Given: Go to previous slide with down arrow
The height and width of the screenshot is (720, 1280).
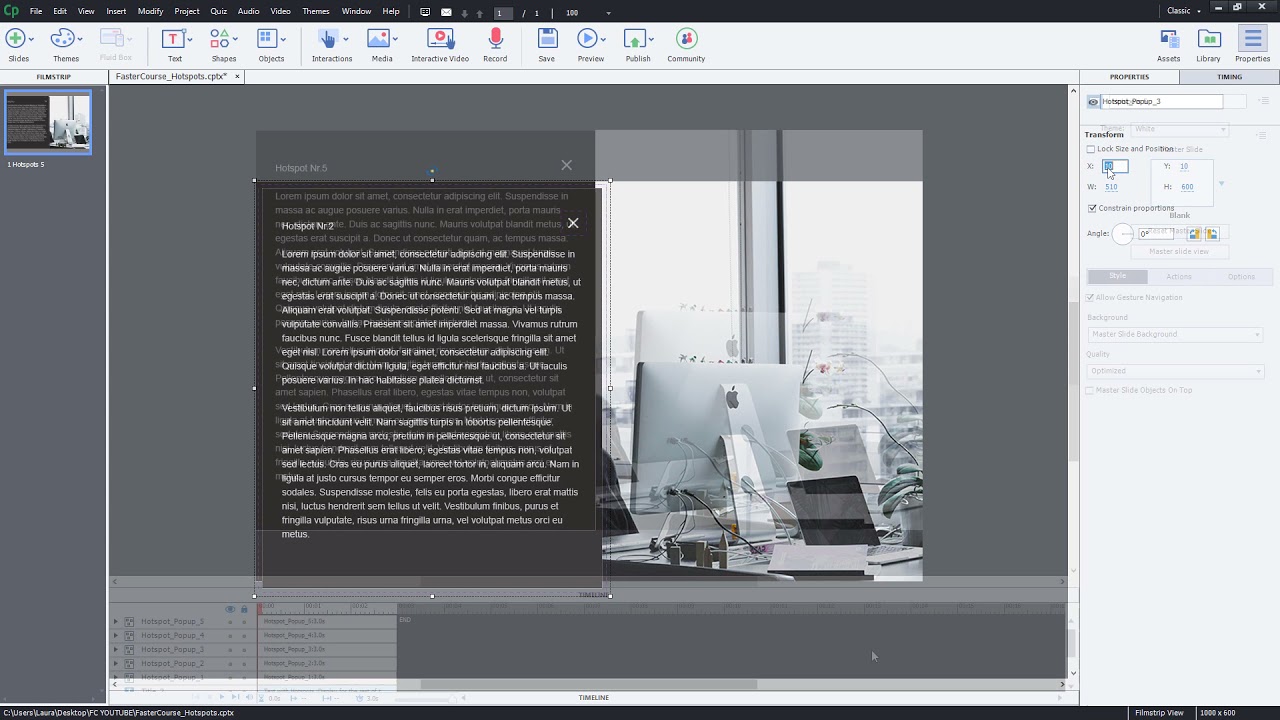Looking at the screenshot, I should click(x=465, y=13).
